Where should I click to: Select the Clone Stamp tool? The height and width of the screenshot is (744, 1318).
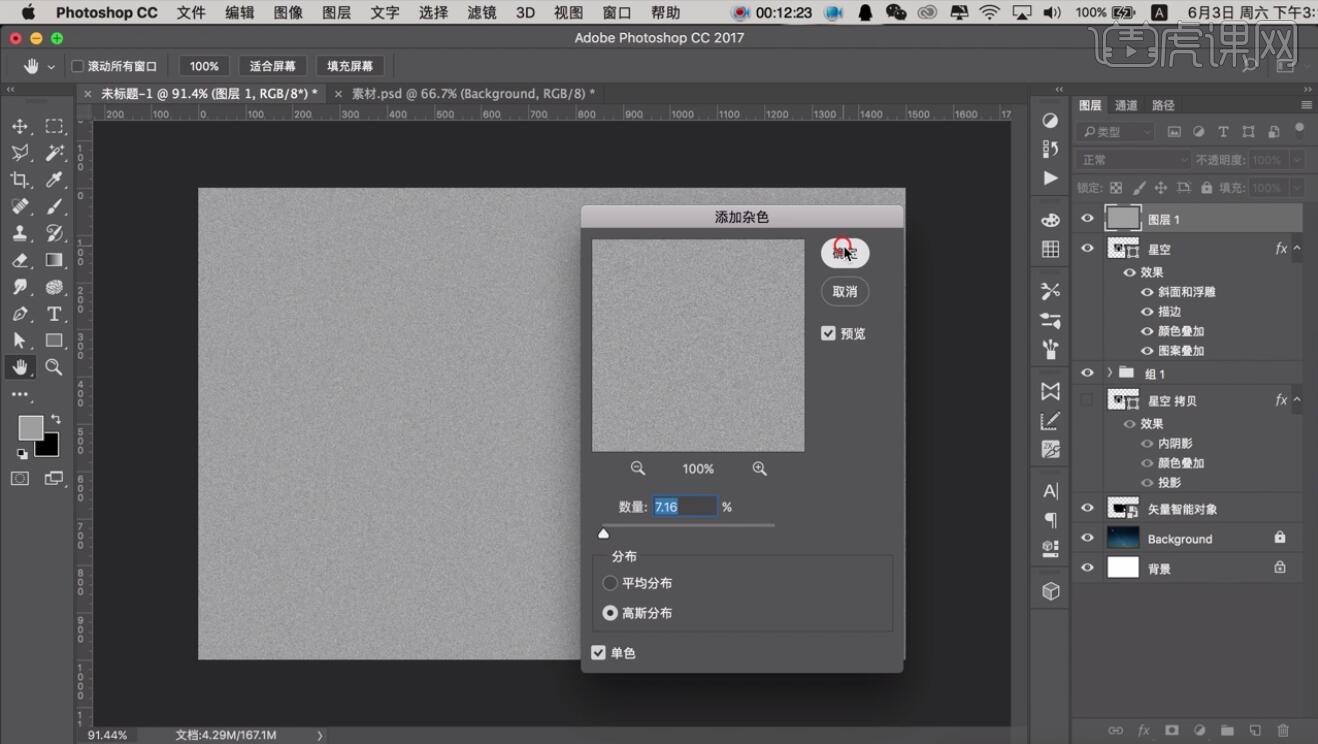pos(20,233)
